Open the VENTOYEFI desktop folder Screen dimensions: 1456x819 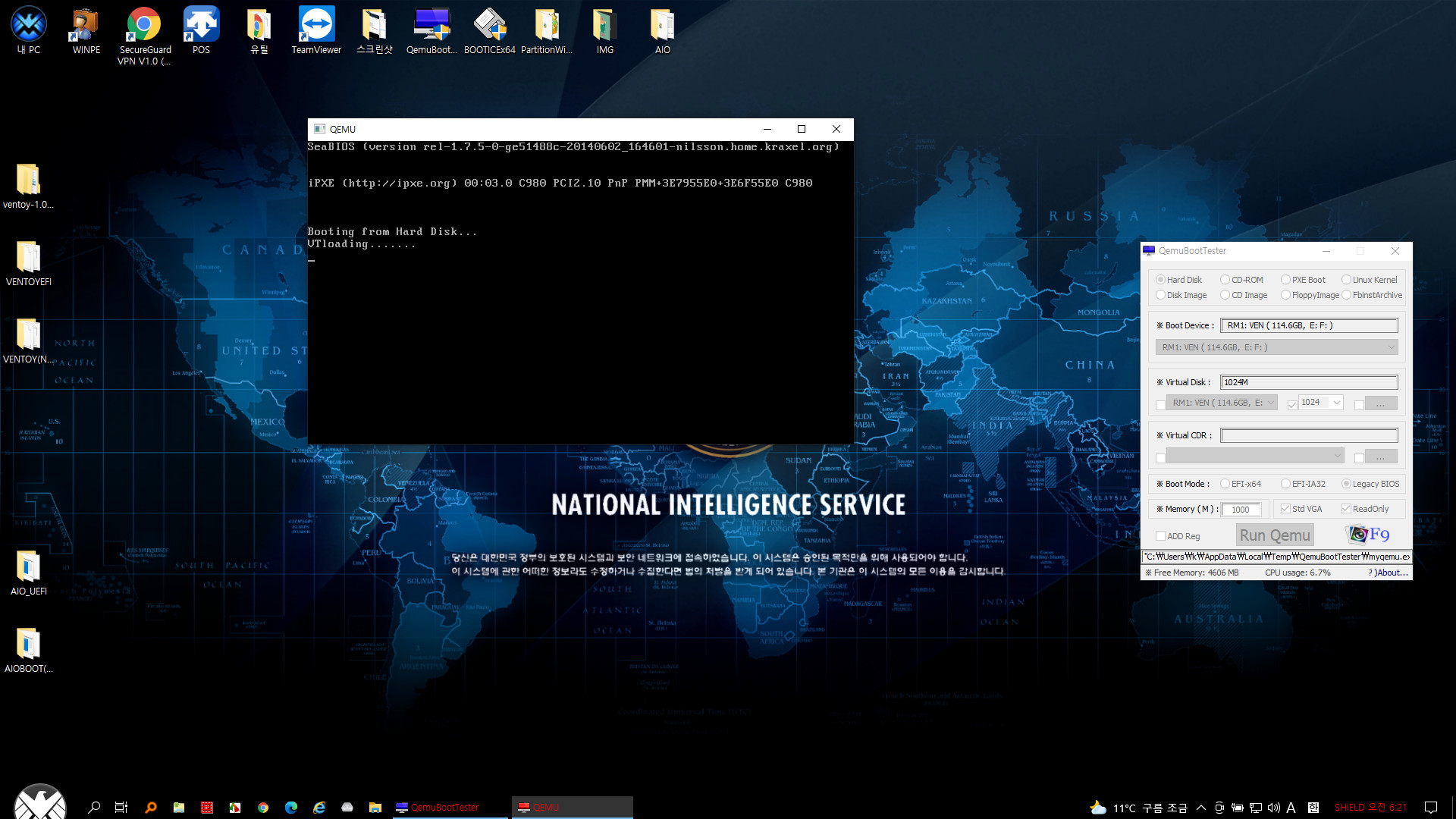point(29,263)
